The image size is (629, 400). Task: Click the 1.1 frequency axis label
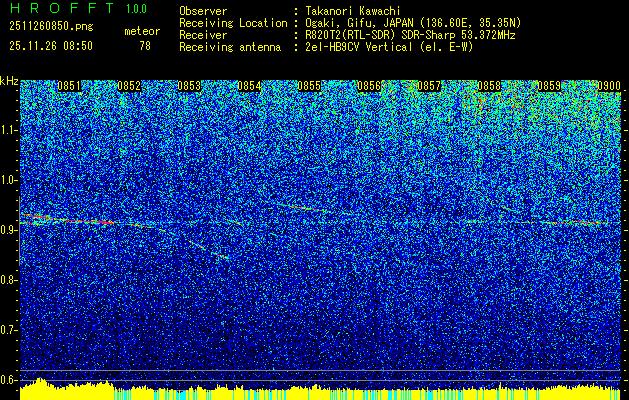[8, 130]
